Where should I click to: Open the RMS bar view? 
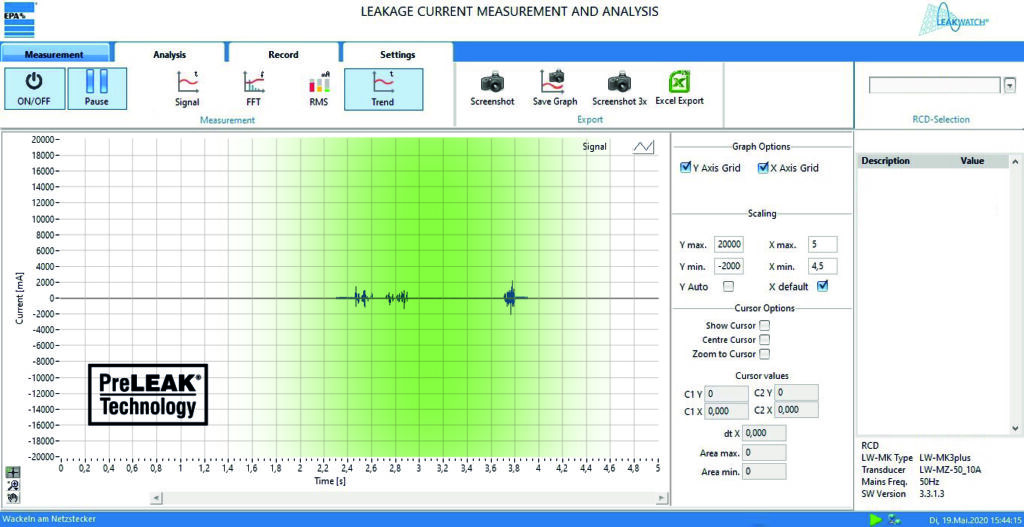click(318, 82)
